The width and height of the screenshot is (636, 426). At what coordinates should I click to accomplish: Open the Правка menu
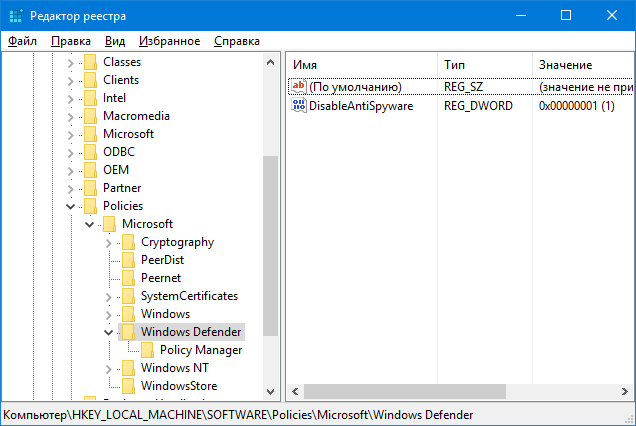71,41
